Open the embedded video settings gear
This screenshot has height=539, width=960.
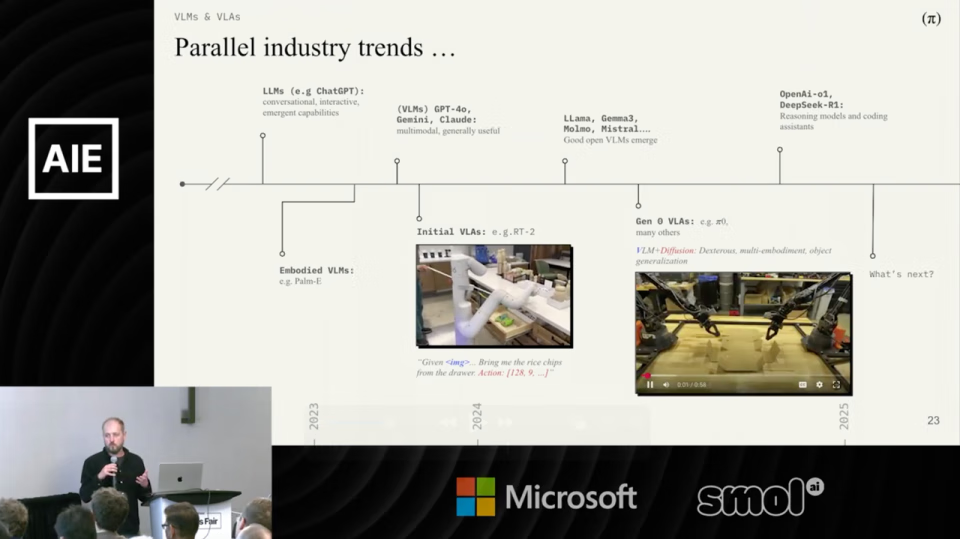tap(819, 385)
